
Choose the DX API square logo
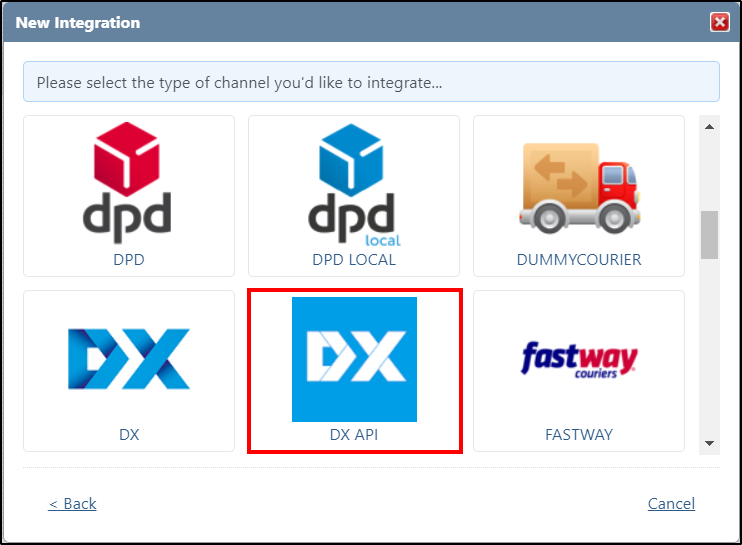click(354, 359)
